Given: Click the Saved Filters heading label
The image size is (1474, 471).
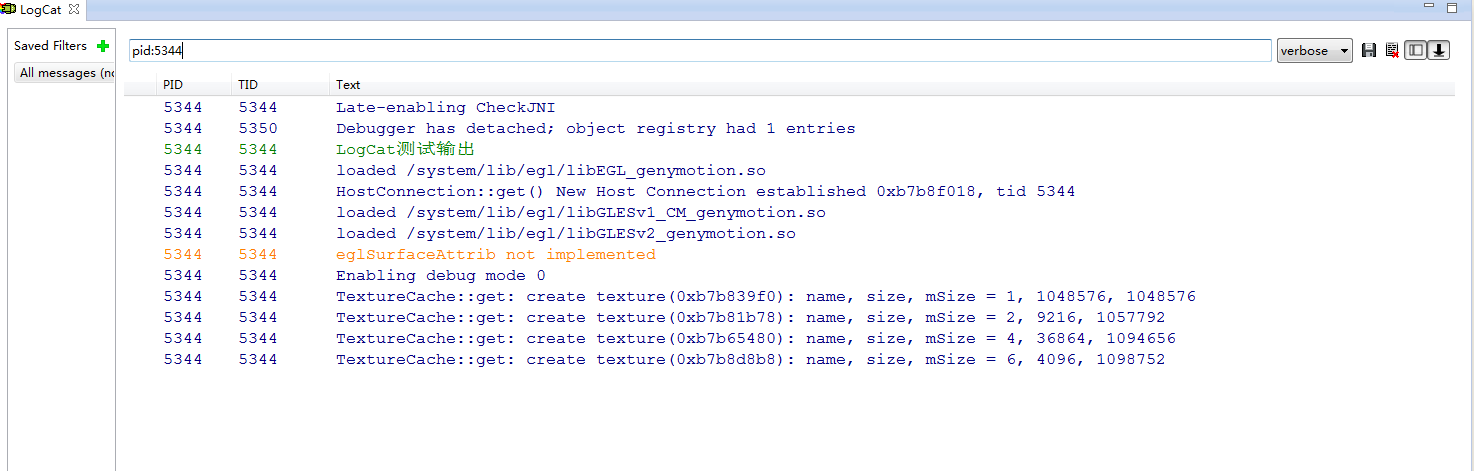Looking at the screenshot, I should [50, 46].
